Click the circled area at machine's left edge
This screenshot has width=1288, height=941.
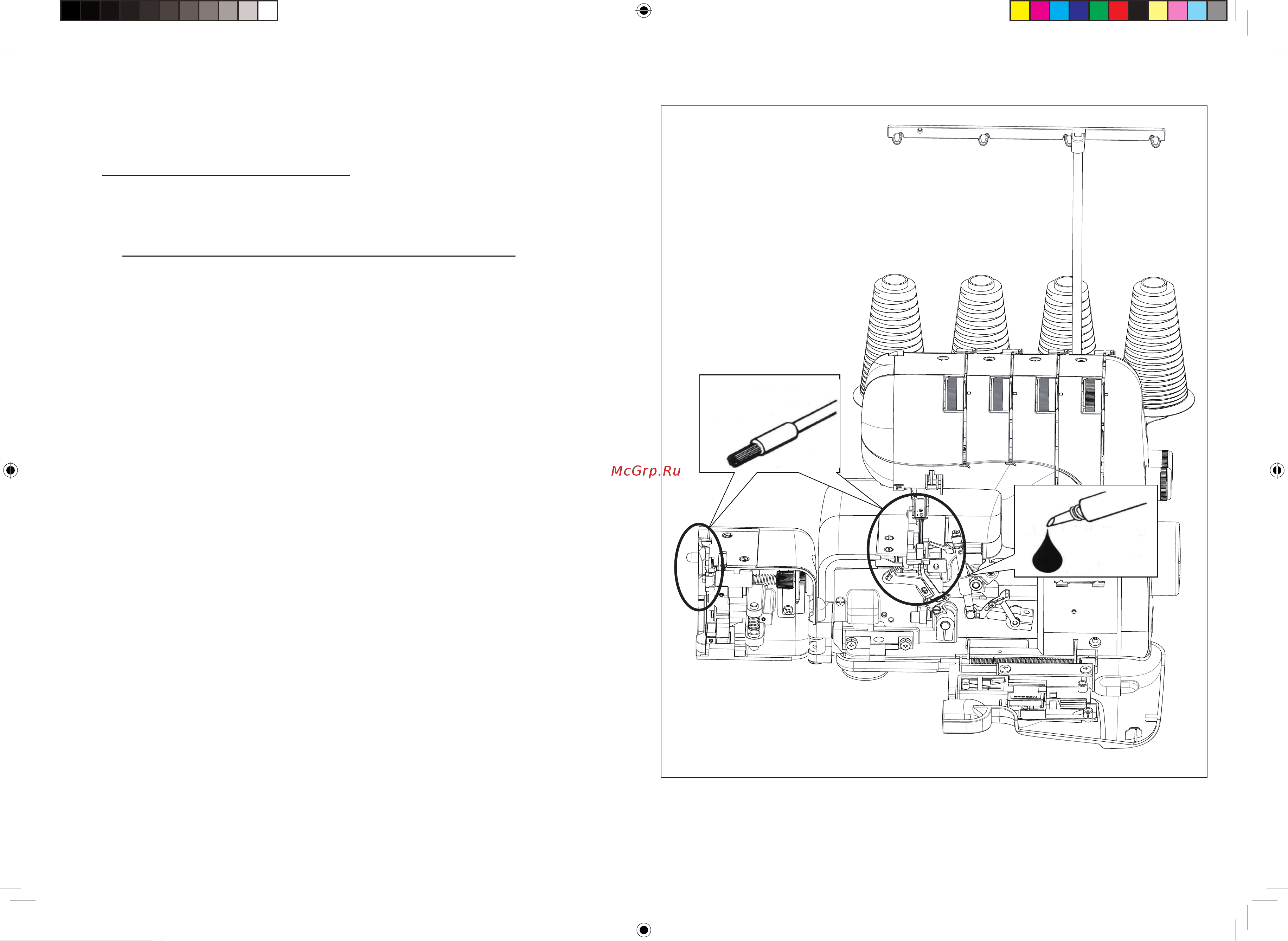tap(699, 567)
